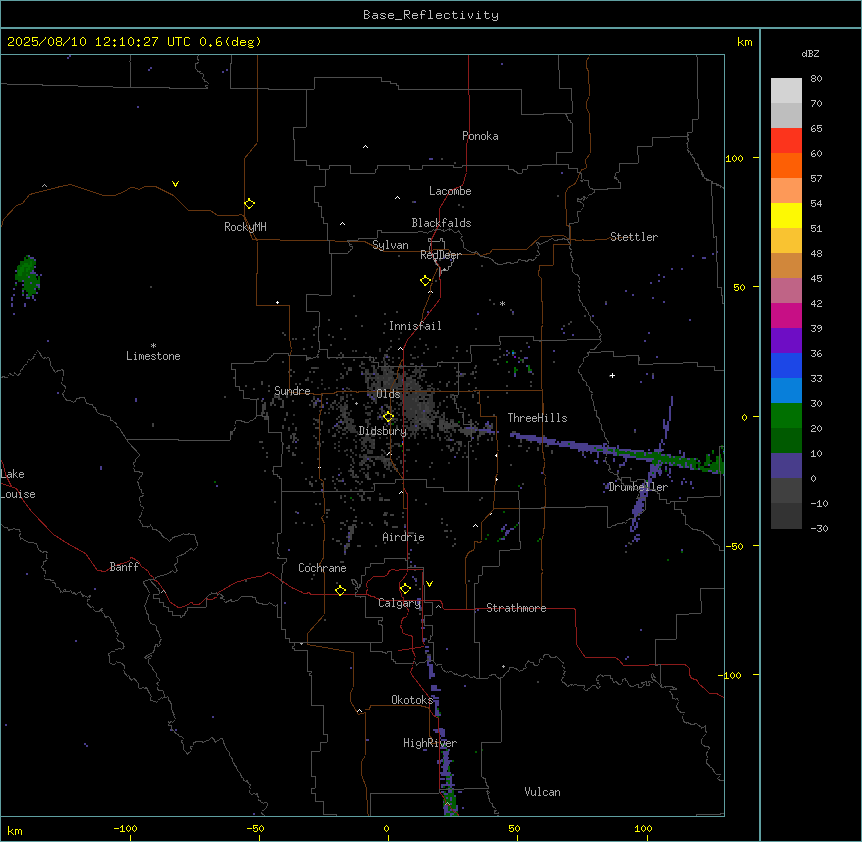This screenshot has width=862, height=842.
Task: Click the Okotoks town label
Action: coord(412,700)
